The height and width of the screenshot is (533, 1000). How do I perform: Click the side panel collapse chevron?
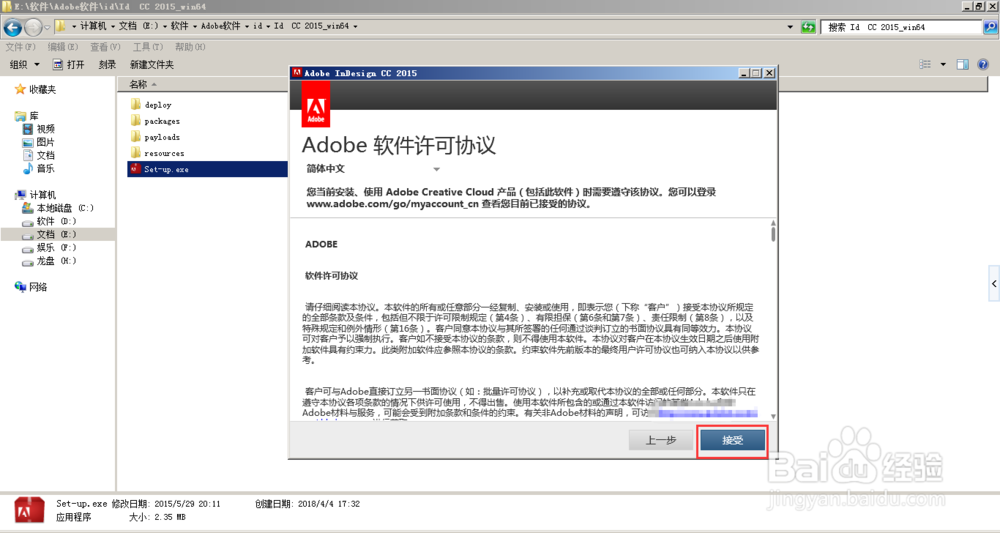click(994, 284)
